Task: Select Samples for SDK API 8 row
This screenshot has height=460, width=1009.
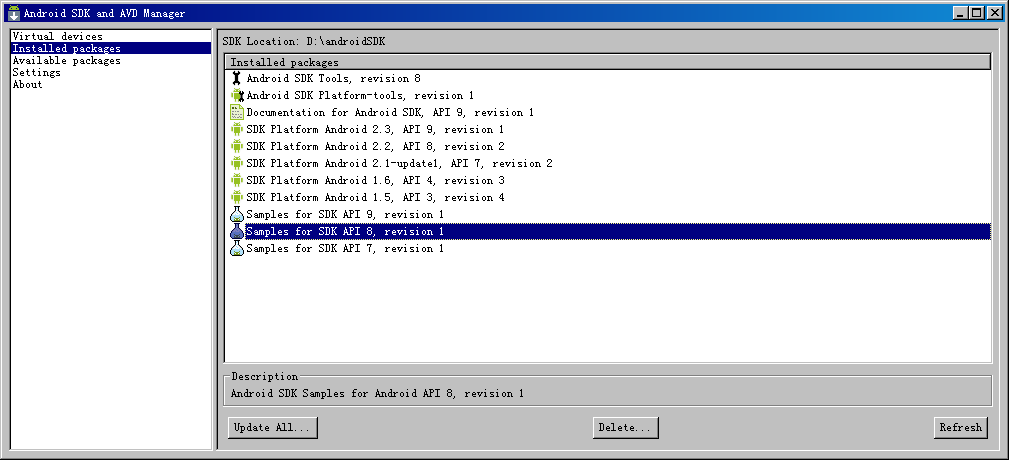Action: point(608,231)
